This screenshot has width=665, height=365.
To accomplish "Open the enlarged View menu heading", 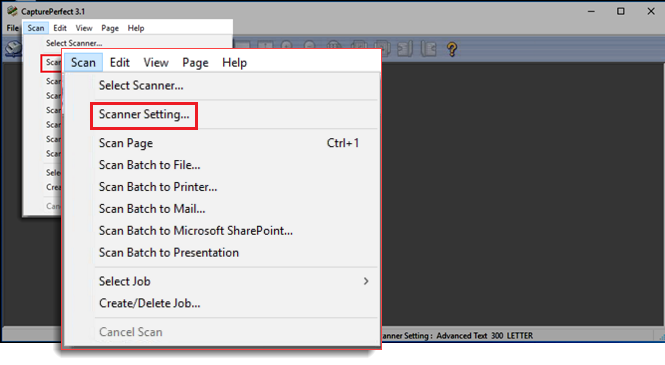I will [156, 63].
